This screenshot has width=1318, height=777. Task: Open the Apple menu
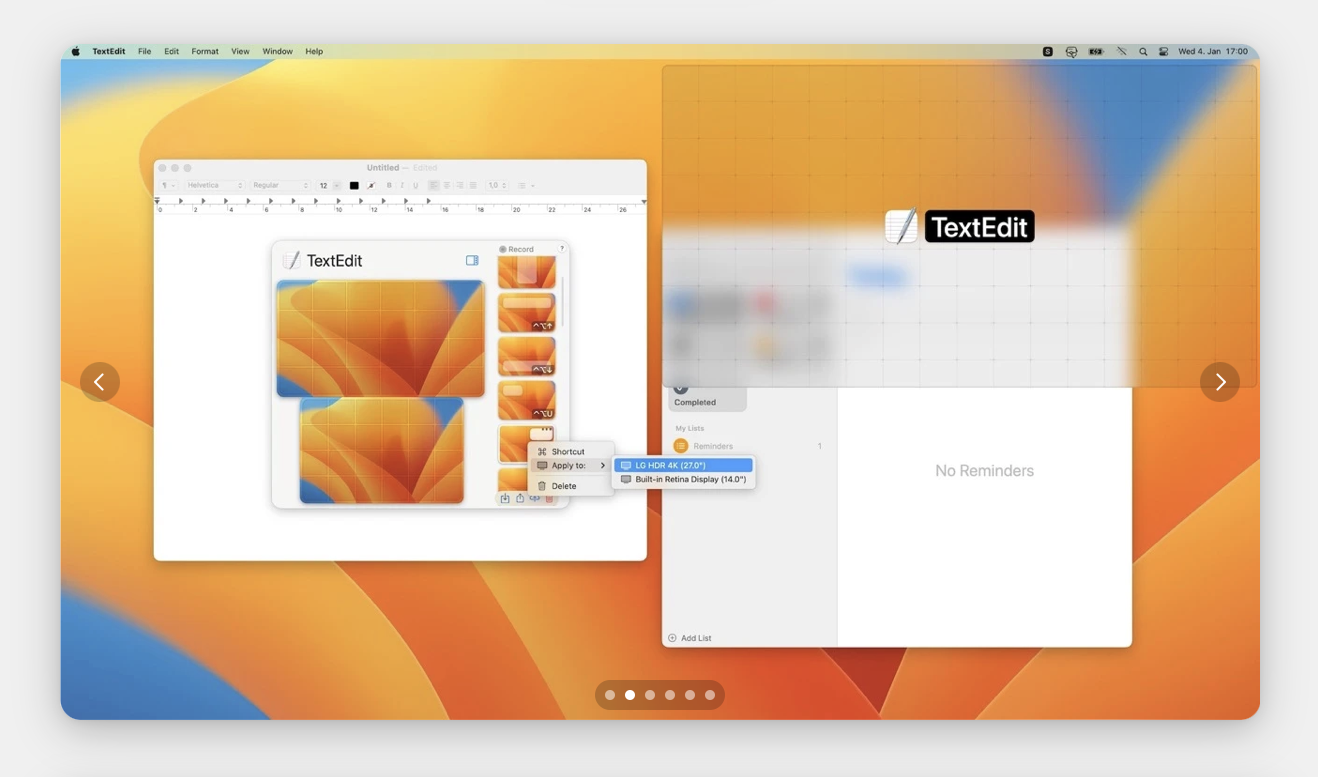pyautogui.click(x=76, y=51)
